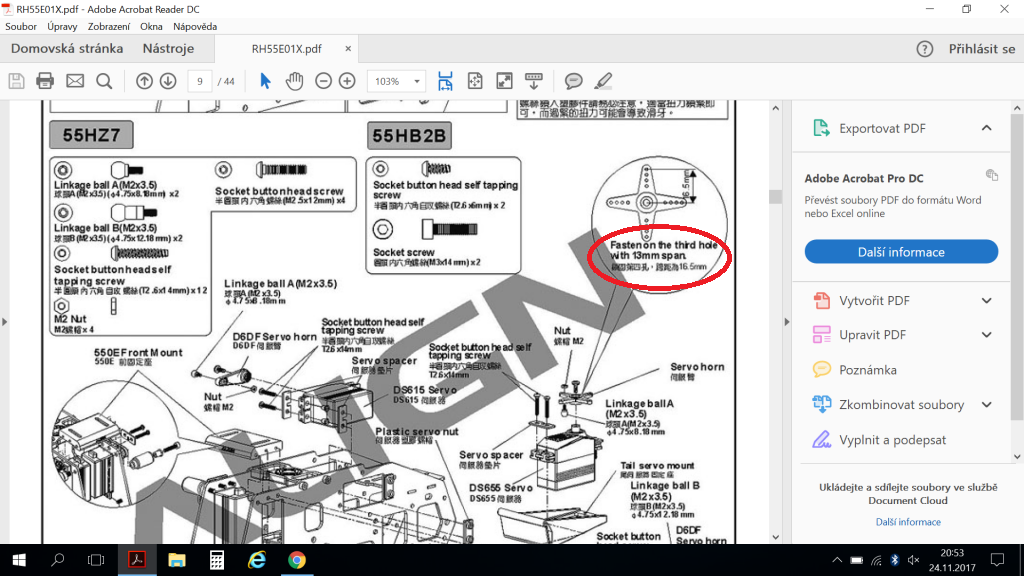Image resolution: width=1024 pixels, height=576 pixels.
Task: Go to previous page arrow
Action: 145,81
